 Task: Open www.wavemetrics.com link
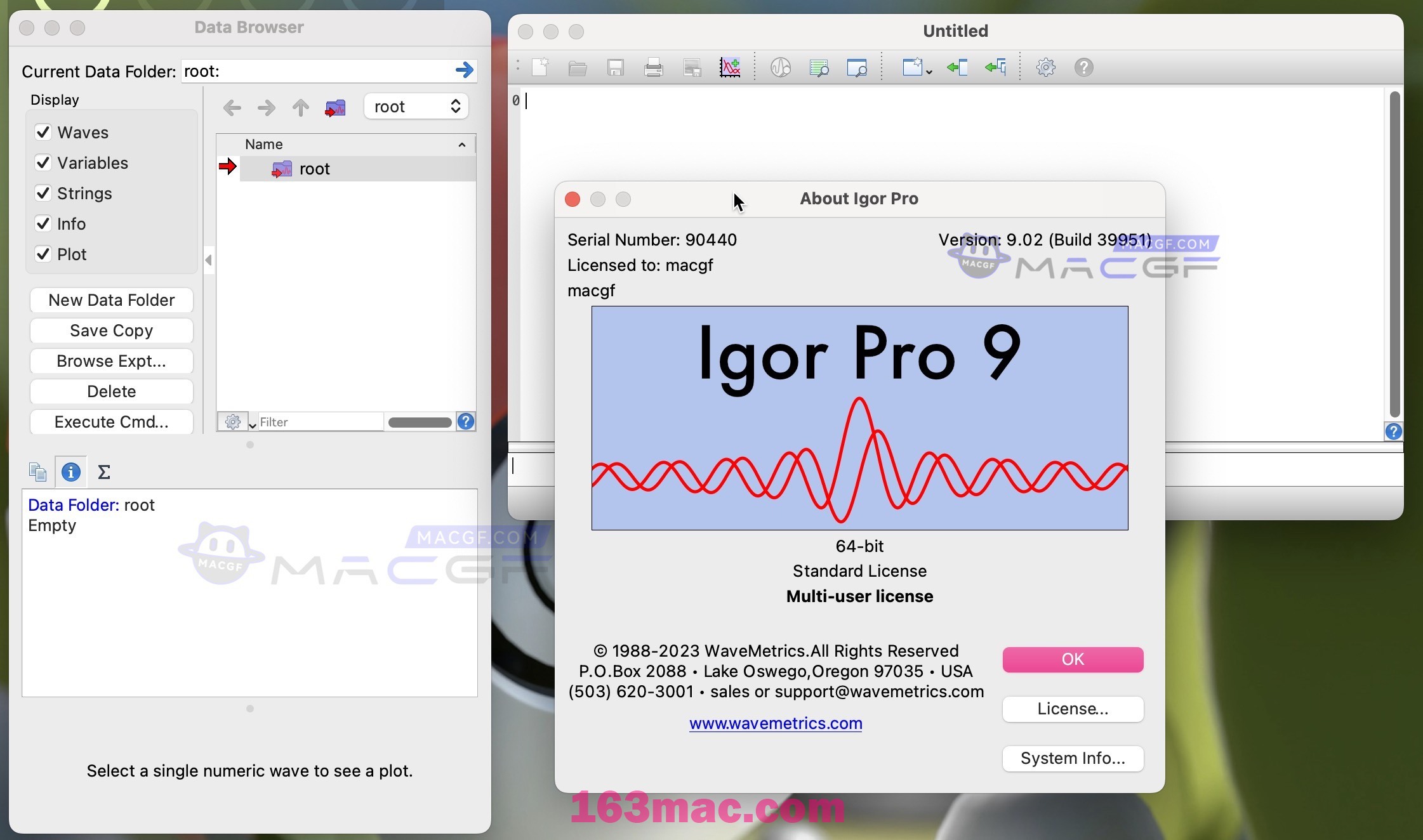(776, 723)
